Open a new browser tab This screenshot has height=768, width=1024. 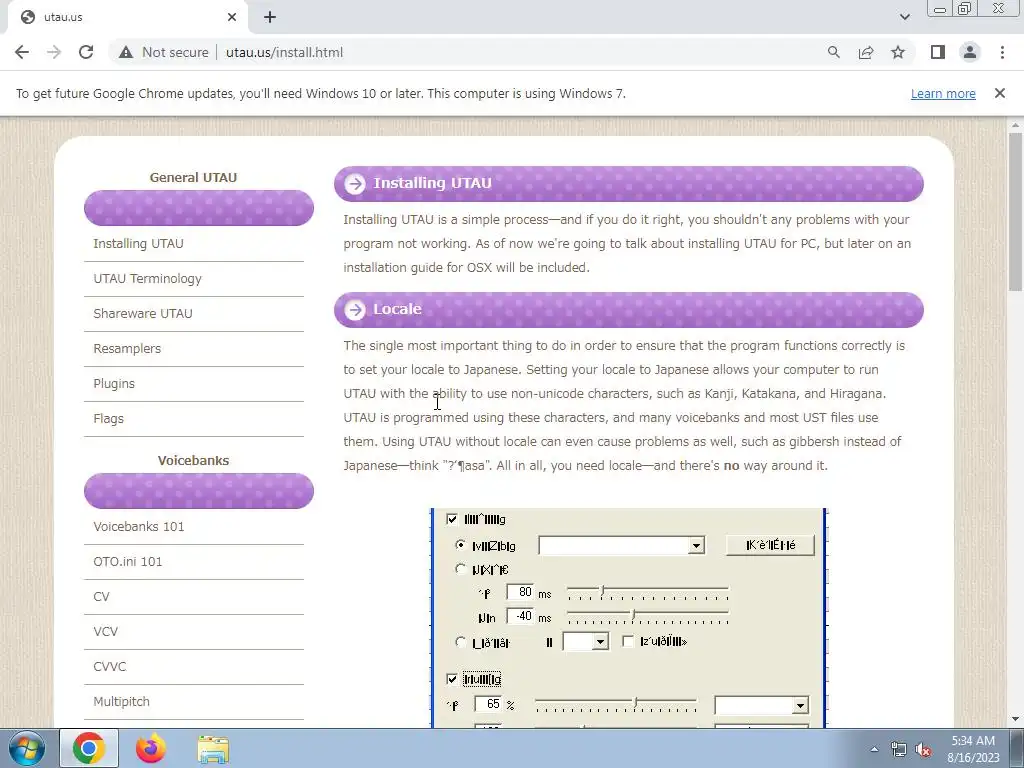tap(270, 17)
